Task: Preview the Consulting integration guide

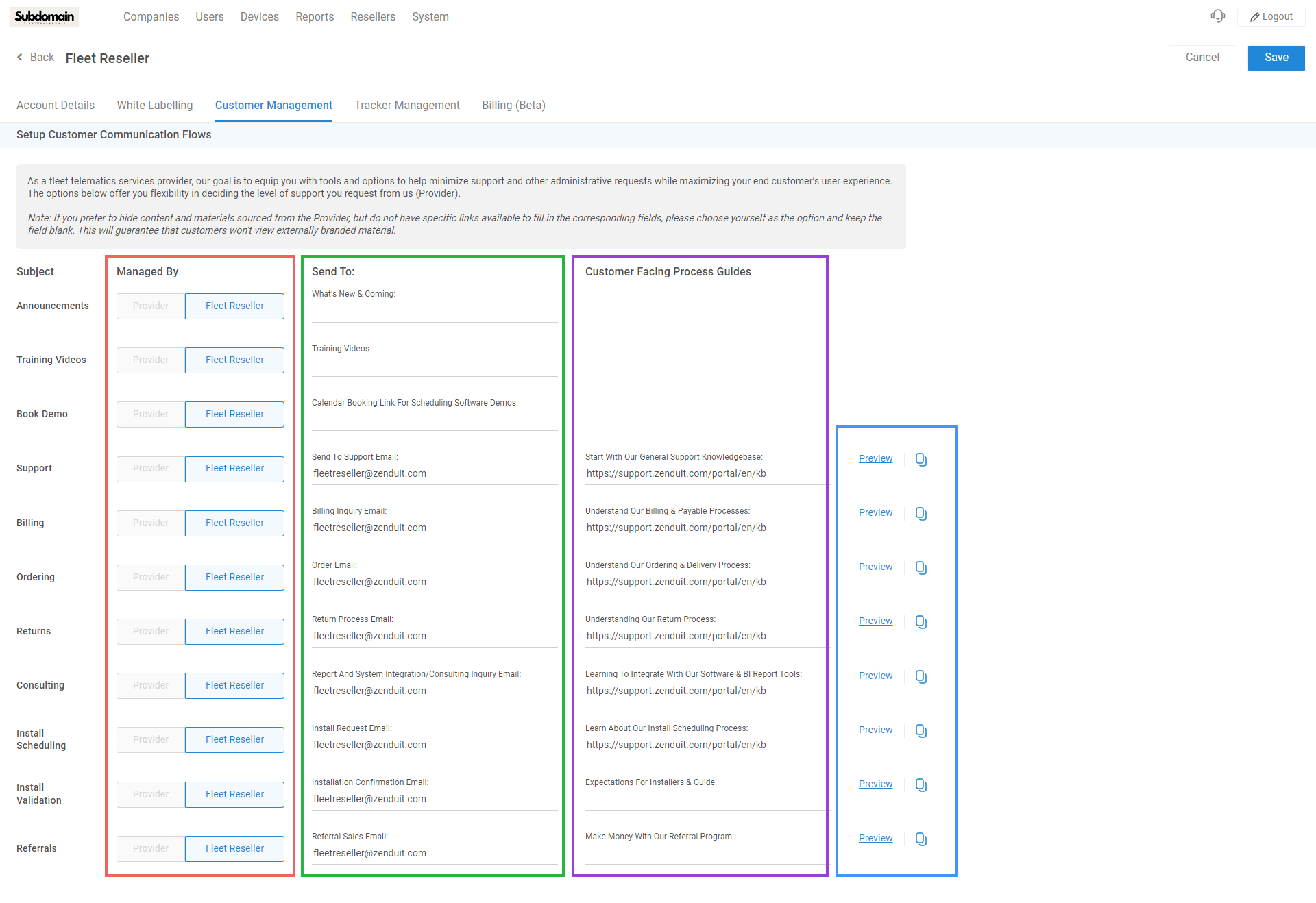Action: (x=875, y=676)
